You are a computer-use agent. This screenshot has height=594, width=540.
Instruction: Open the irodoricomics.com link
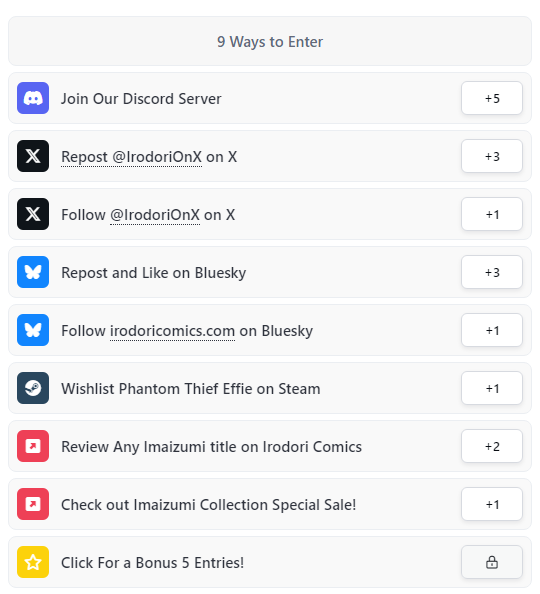pos(172,331)
